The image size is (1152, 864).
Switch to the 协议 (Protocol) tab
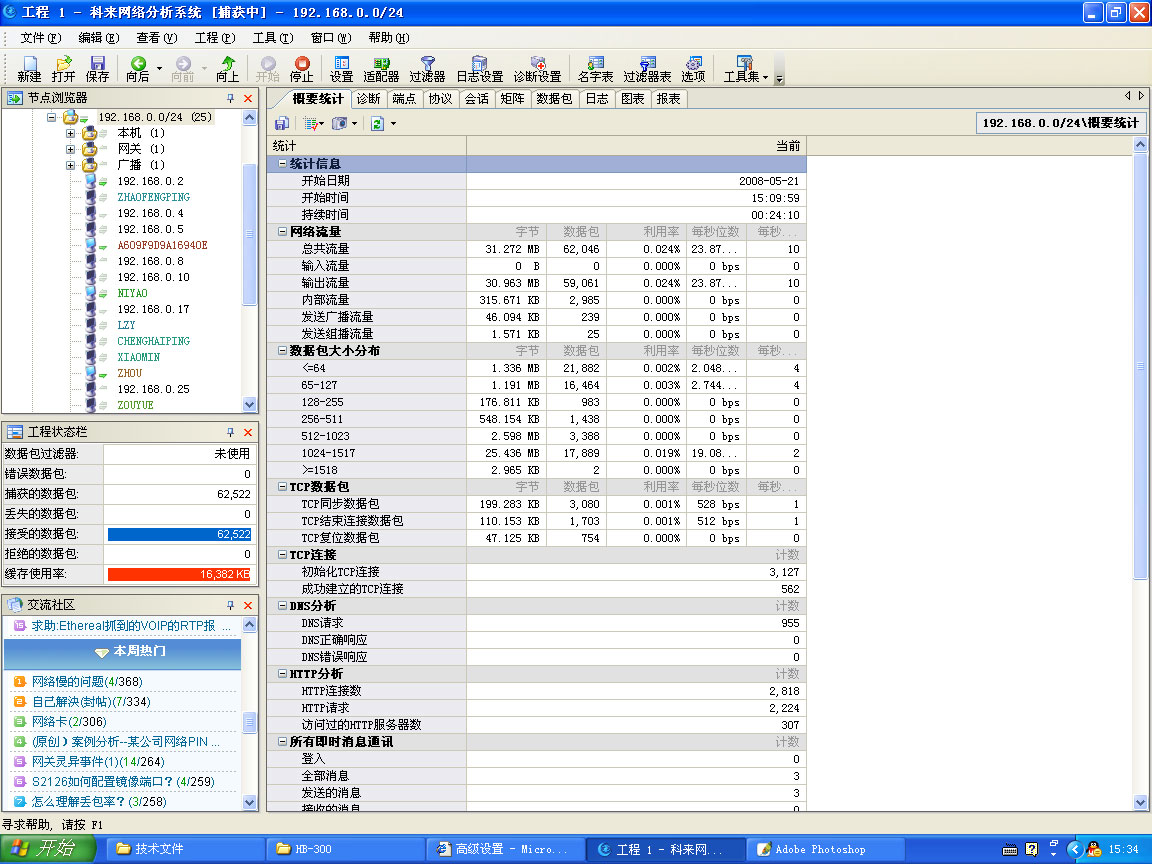(x=440, y=99)
